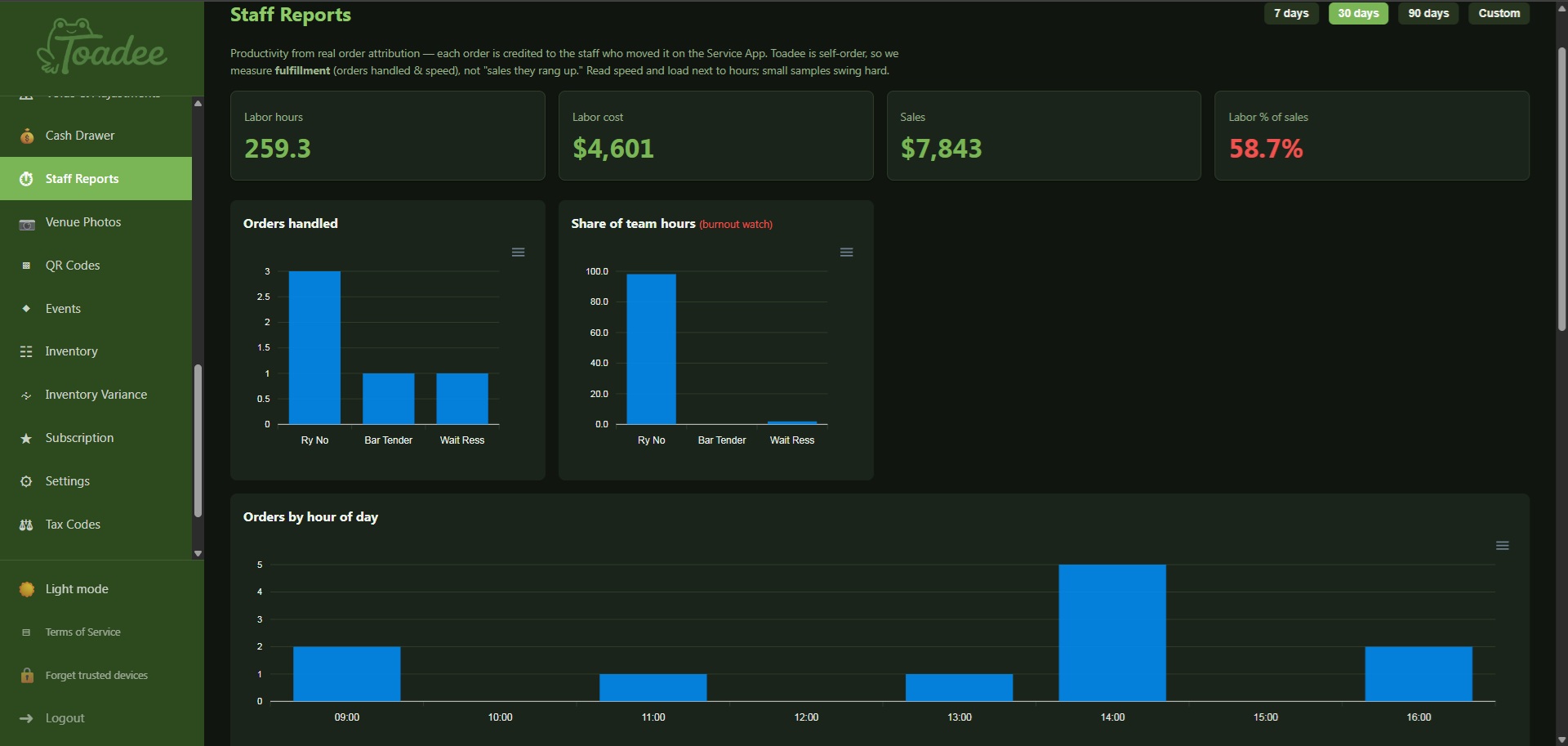Click the Orders by hour of day title
This screenshot has width=1568, height=746.
click(x=310, y=517)
